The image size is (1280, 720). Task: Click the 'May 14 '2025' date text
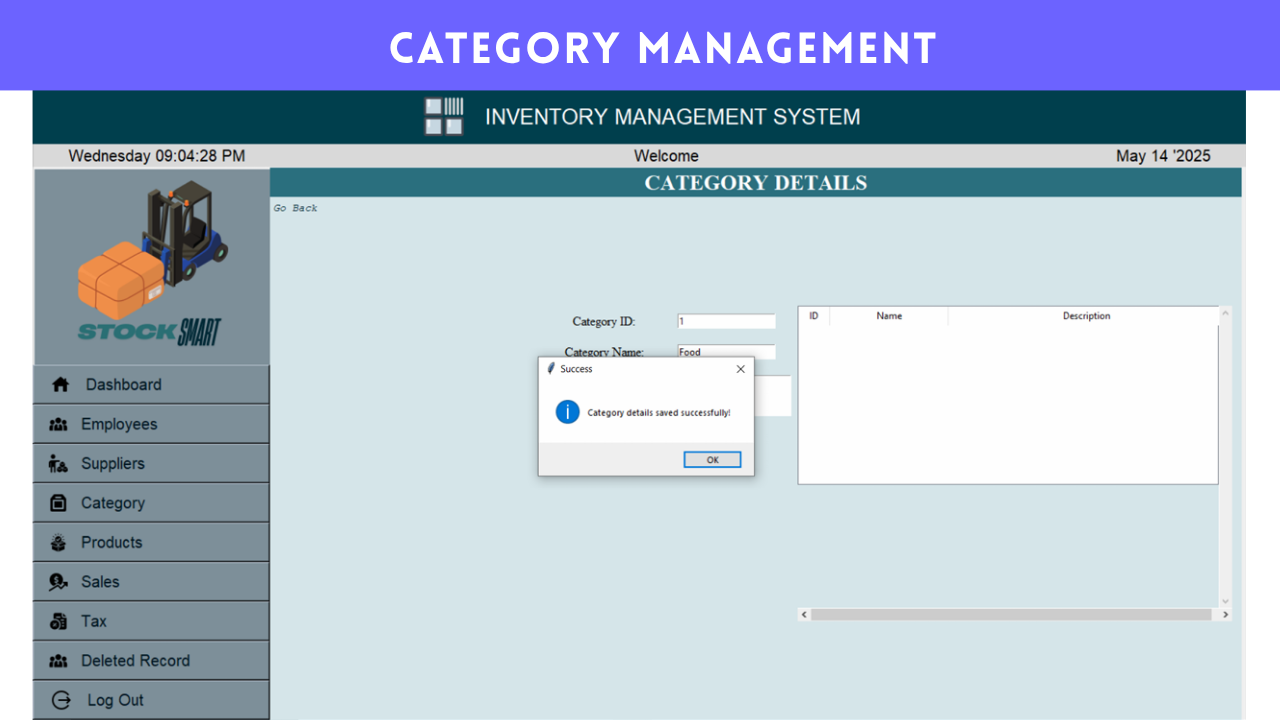pyautogui.click(x=1163, y=156)
